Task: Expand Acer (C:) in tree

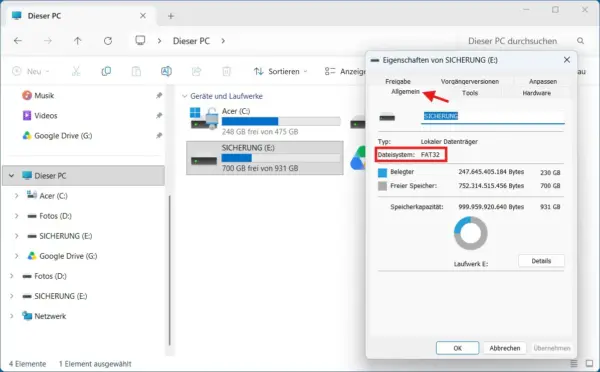Action: pos(16,196)
